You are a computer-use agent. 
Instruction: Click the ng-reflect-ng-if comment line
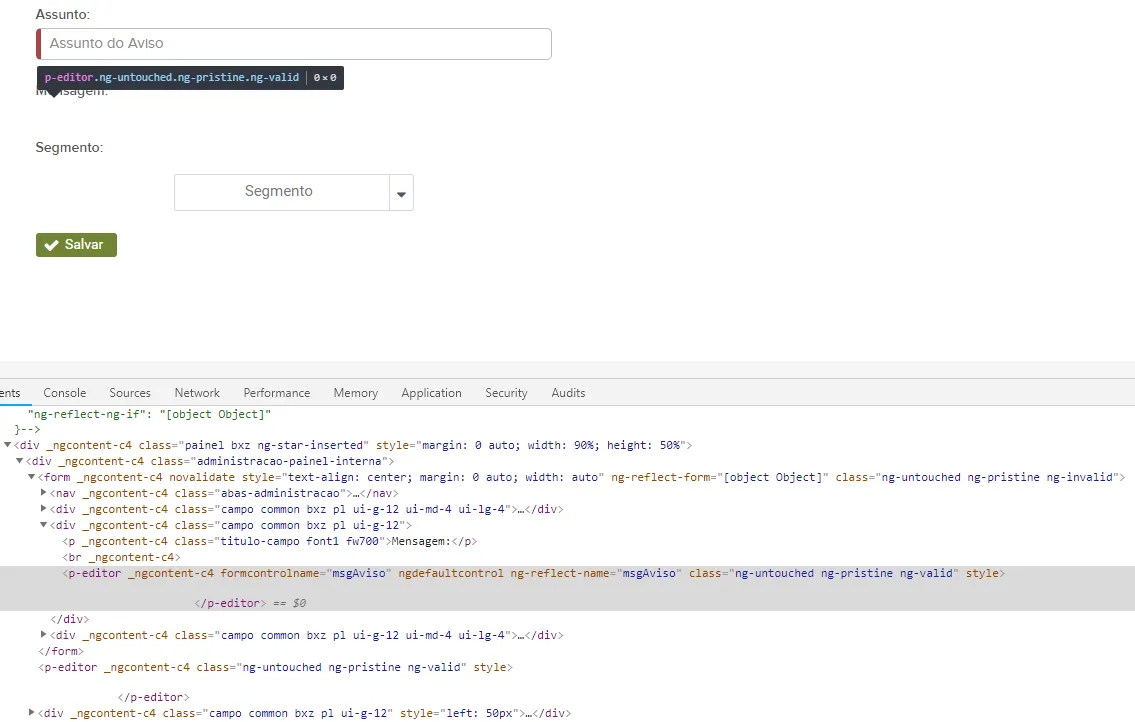149,414
